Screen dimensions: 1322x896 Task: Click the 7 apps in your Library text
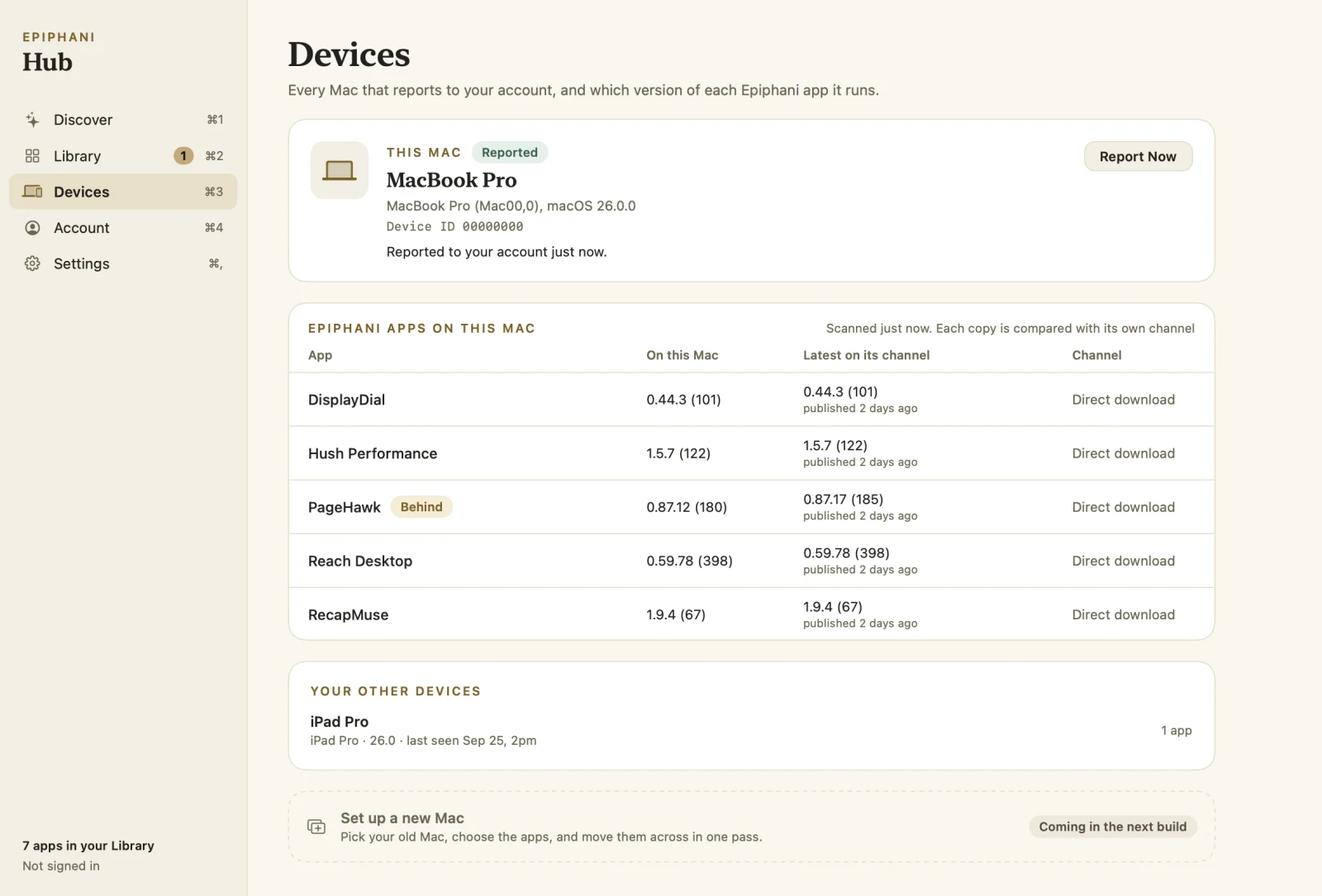pos(88,846)
